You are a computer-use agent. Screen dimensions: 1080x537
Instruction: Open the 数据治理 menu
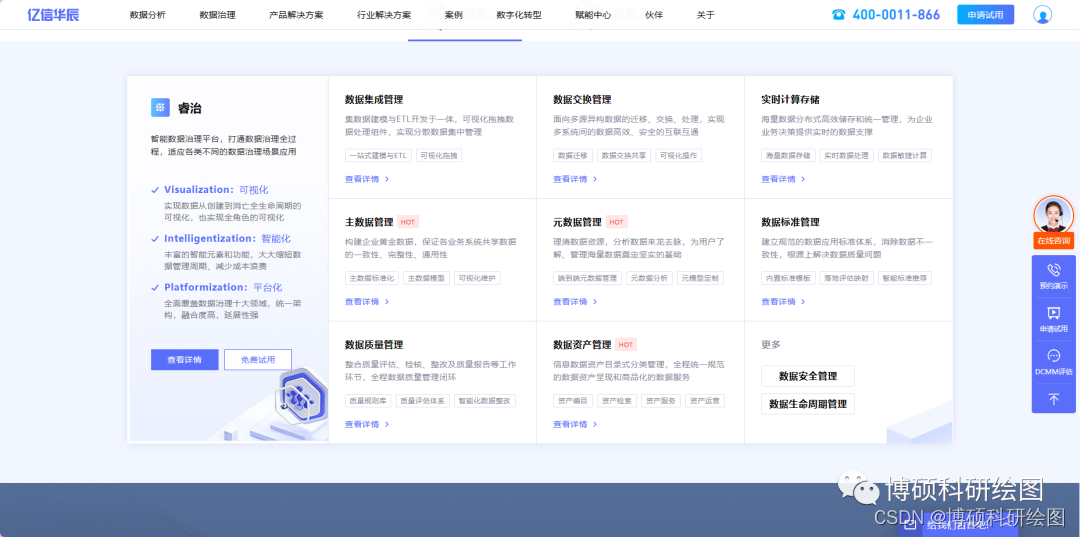(x=217, y=15)
